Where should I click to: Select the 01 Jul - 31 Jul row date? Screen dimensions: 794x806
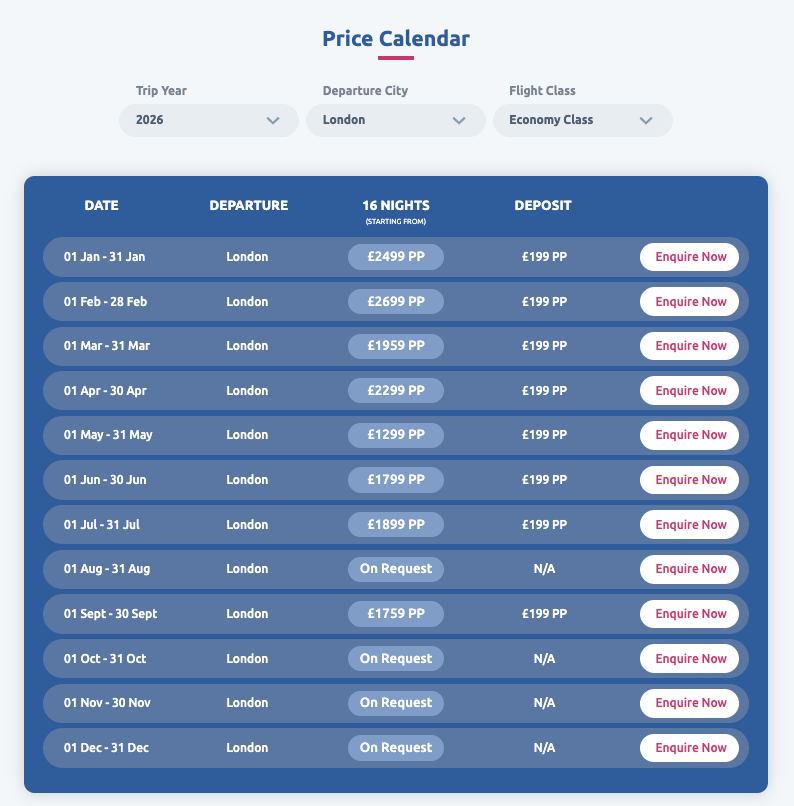click(103, 525)
